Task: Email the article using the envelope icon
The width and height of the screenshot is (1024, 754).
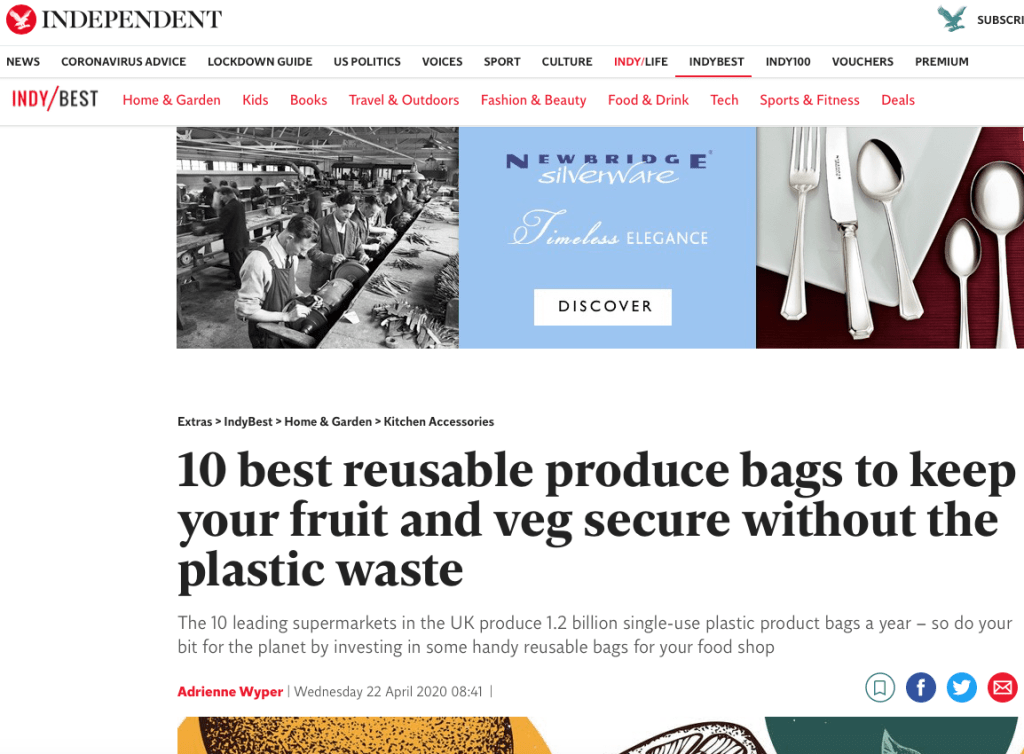Action: pyautogui.click(x=1002, y=687)
